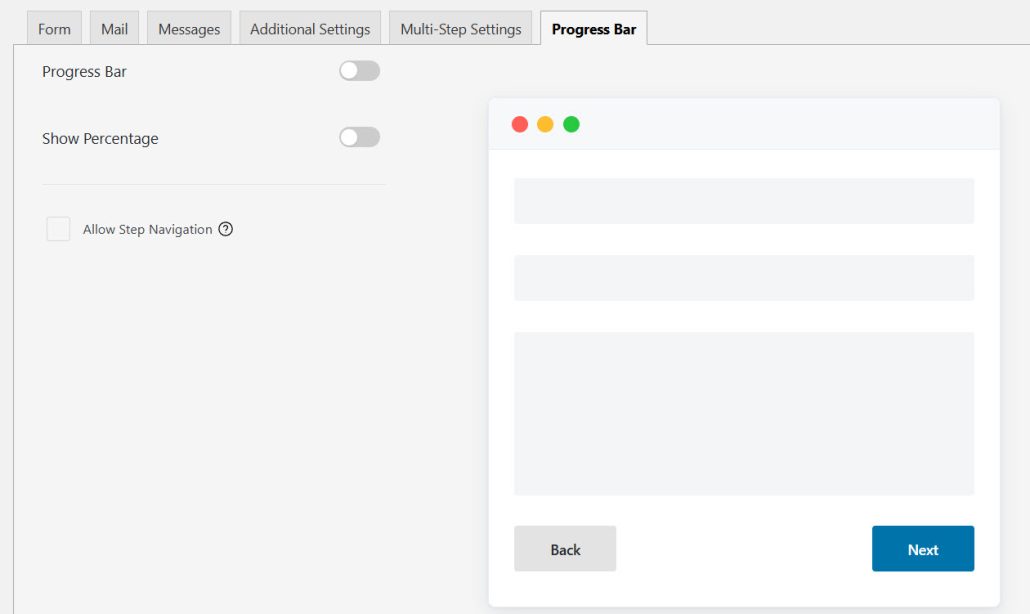Viewport: 1030px width, 614px height.
Task: Click the green dot in preview window
Action: tap(571, 124)
